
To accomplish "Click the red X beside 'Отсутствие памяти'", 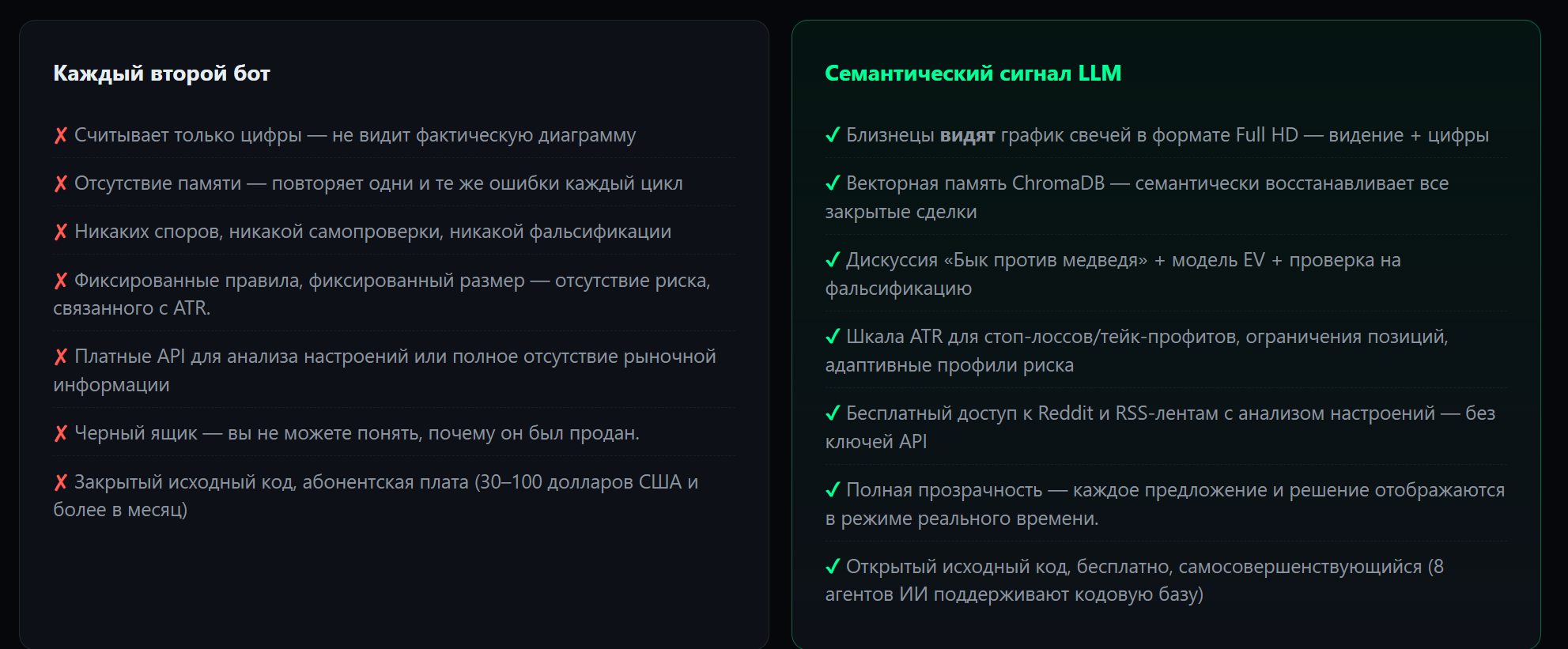I will click(x=61, y=184).
